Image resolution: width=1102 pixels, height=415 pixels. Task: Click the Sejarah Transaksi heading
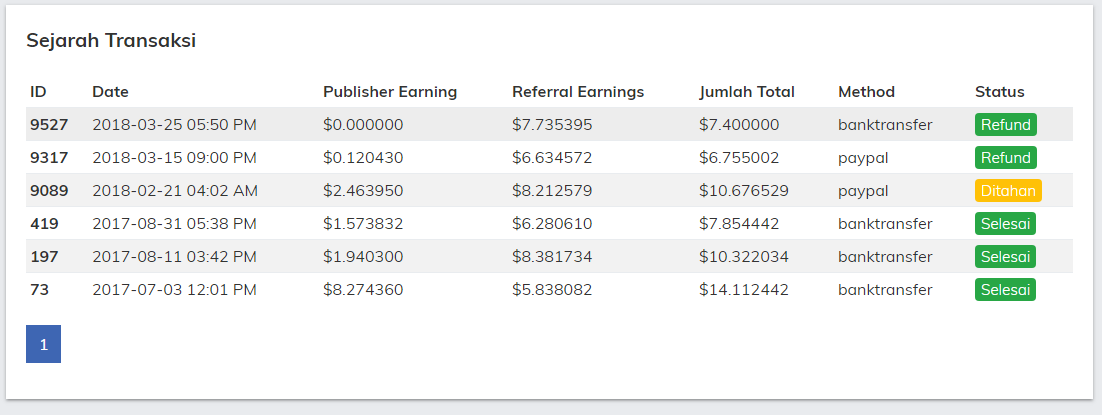[111, 41]
